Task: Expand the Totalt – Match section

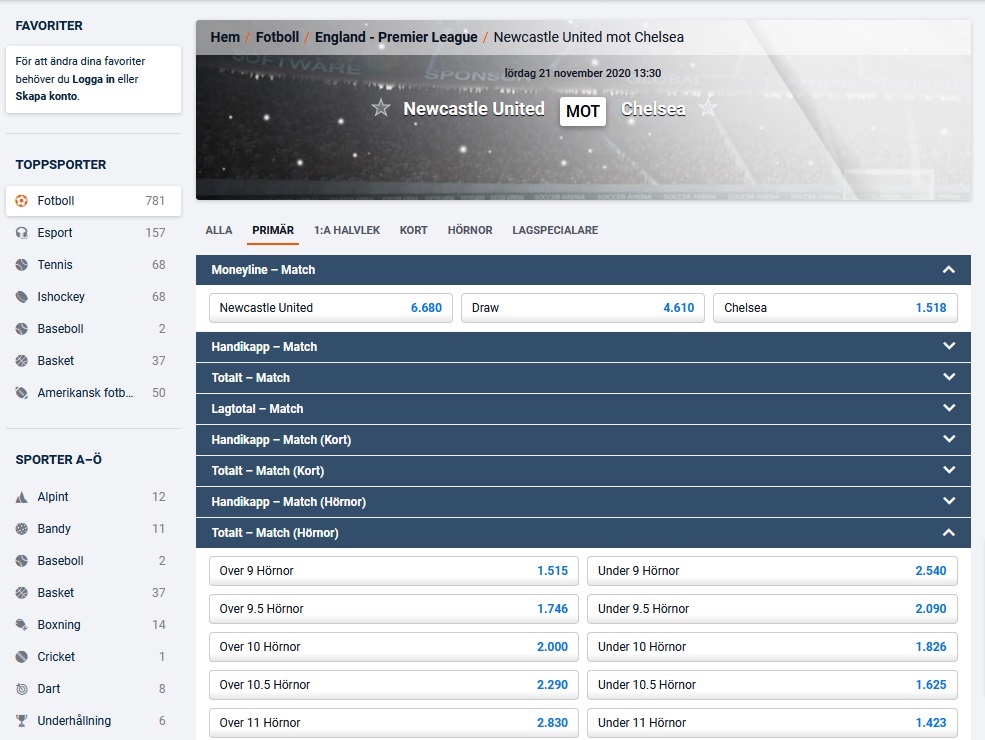Action: [x=949, y=377]
